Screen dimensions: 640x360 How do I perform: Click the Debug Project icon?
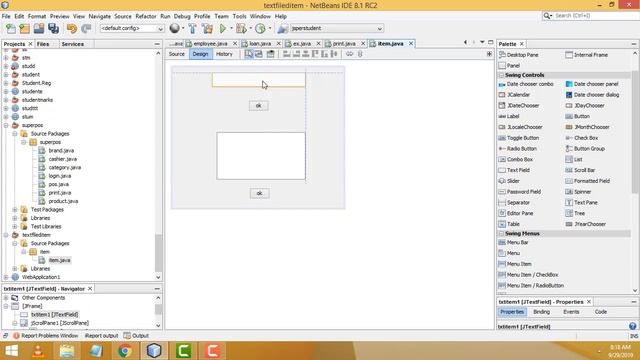pos(241,28)
